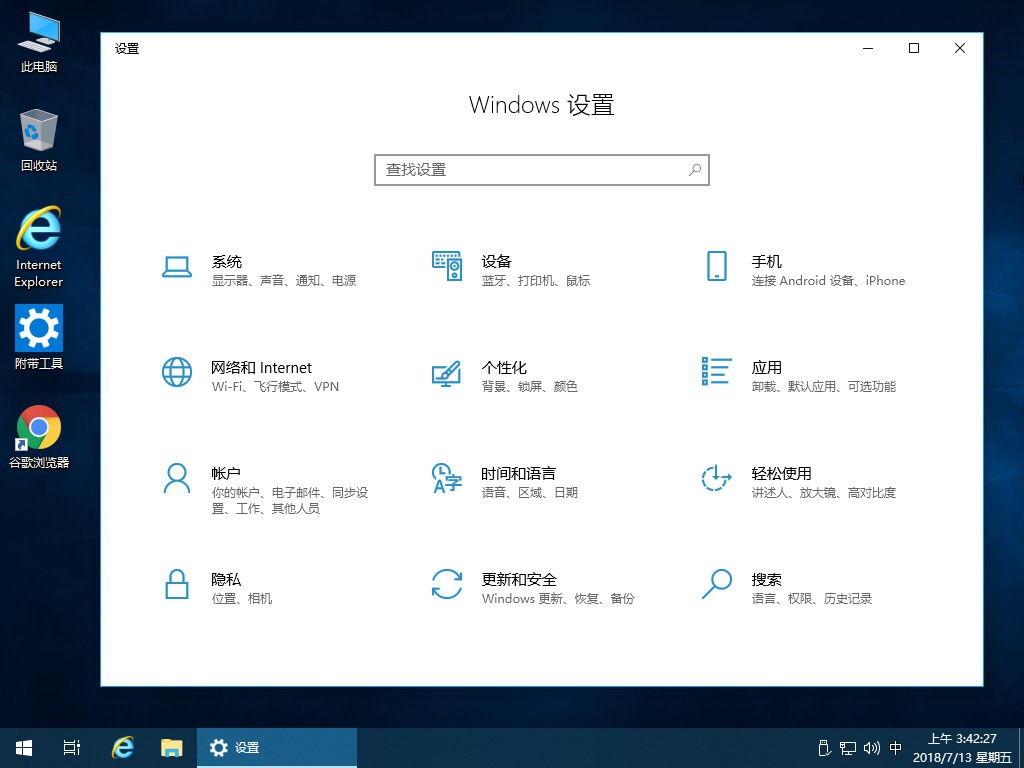The image size is (1024, 768).
Task: Click the magnifier in the search box
Action: [695, 170]
